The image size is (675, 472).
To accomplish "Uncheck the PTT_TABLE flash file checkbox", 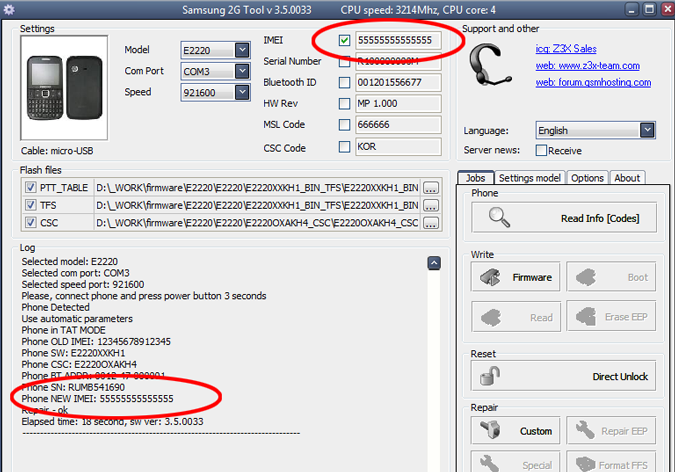I will pos(30,187).
